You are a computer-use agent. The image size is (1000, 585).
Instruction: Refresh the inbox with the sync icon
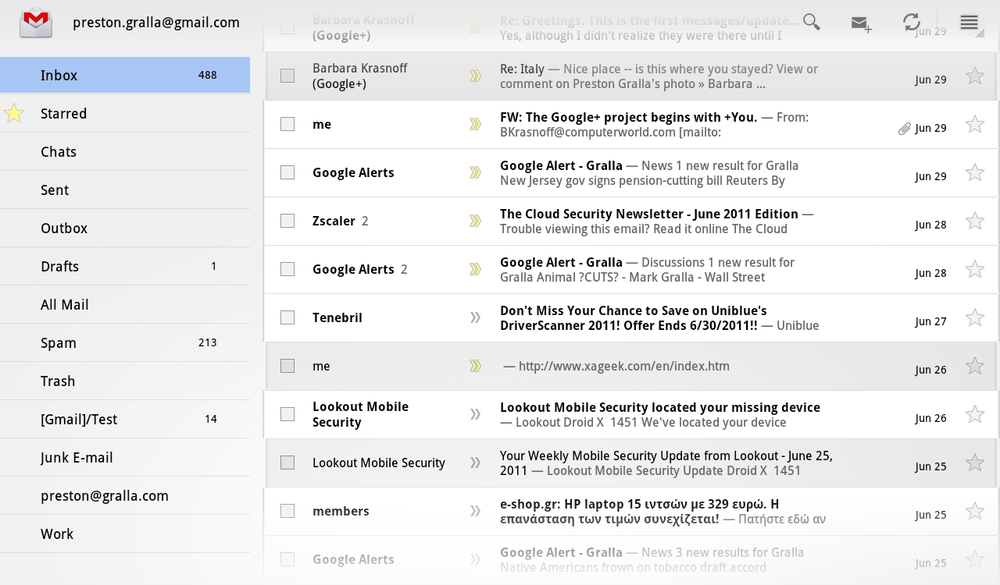tap(911, 22)
